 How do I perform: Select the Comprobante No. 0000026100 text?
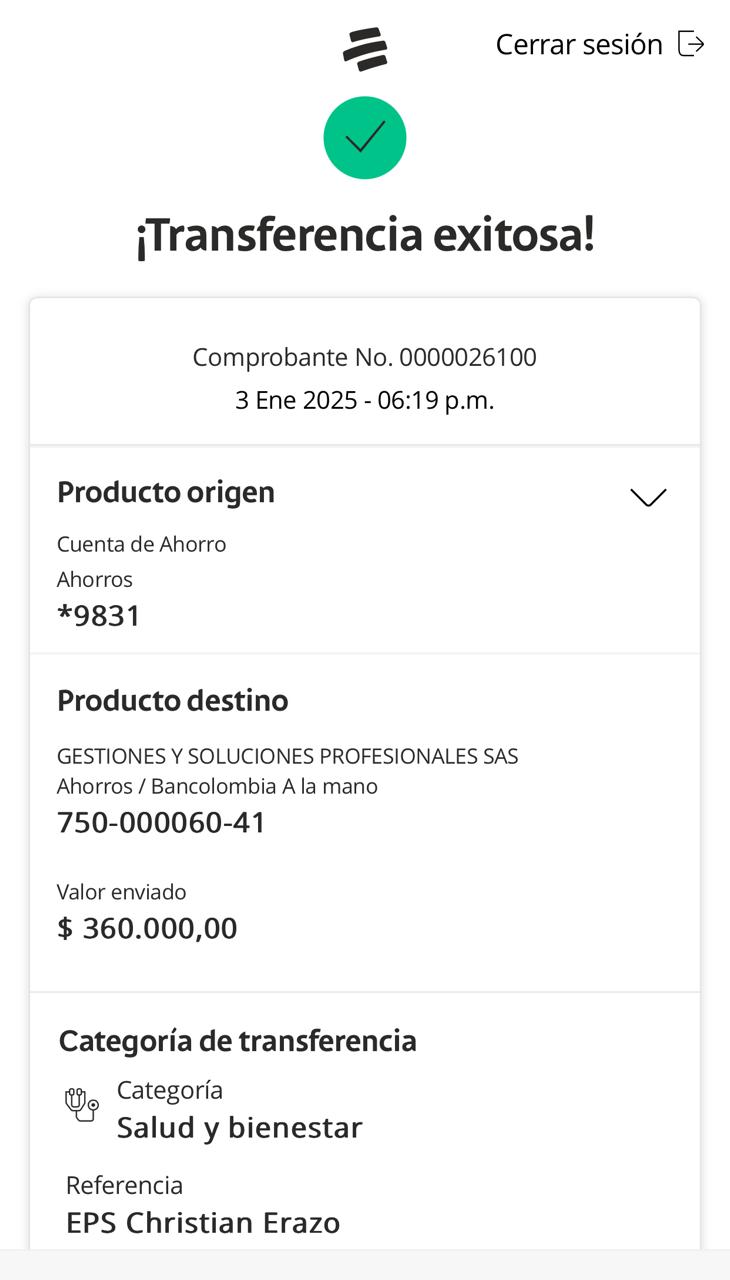(x=365, y=357)
